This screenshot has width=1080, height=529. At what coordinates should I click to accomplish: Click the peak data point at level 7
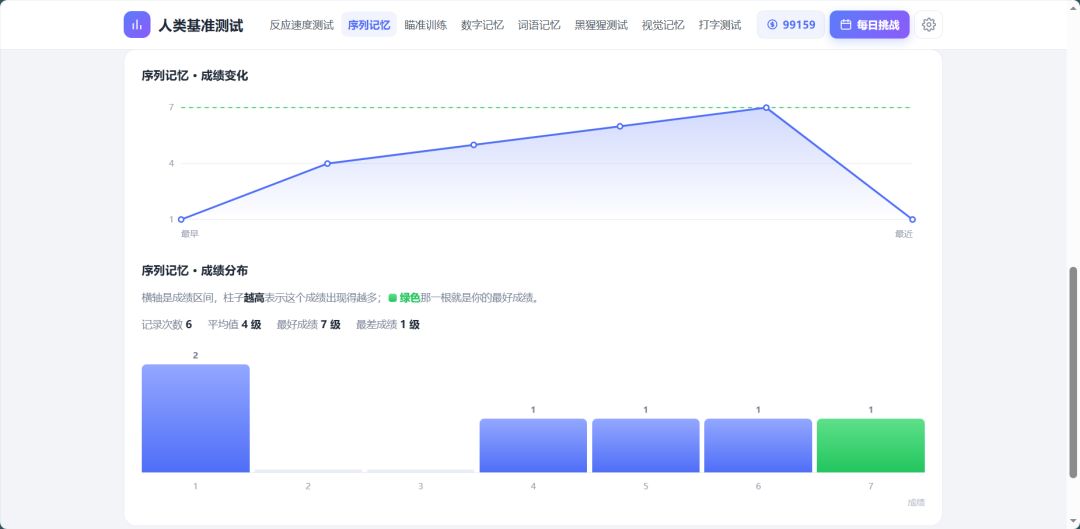click(766, 107)
